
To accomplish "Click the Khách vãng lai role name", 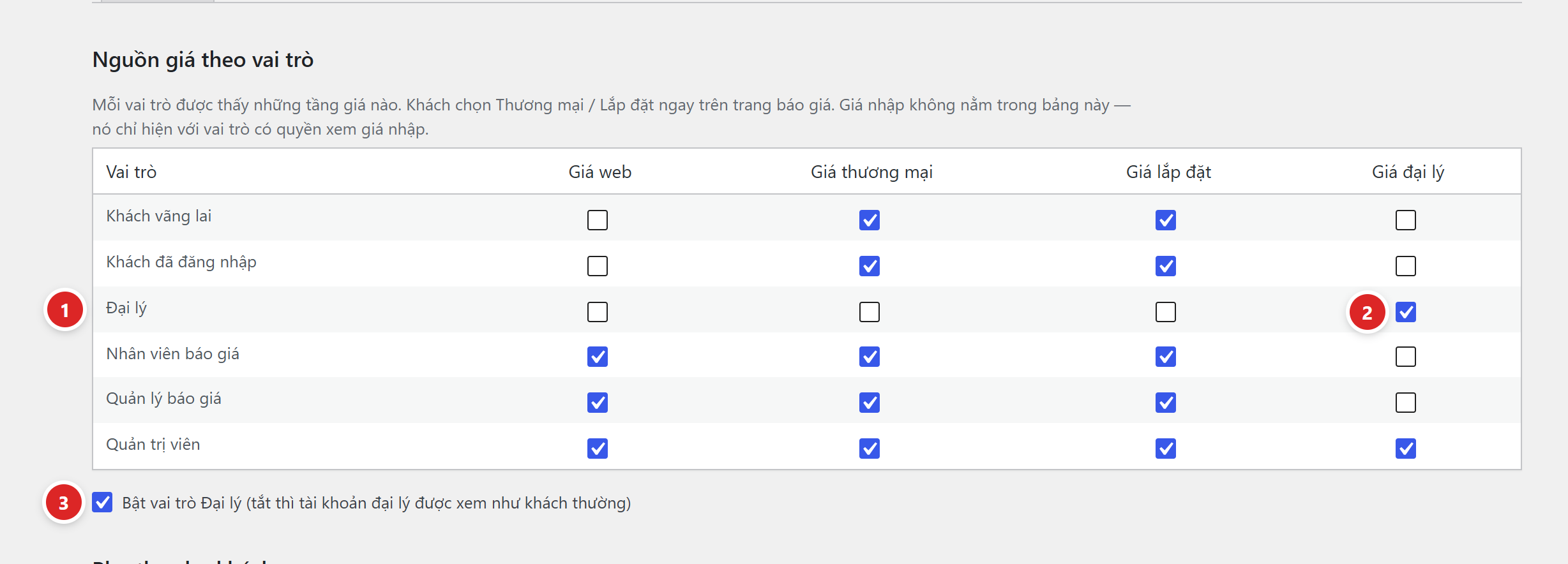I will (x=159, y=216).
